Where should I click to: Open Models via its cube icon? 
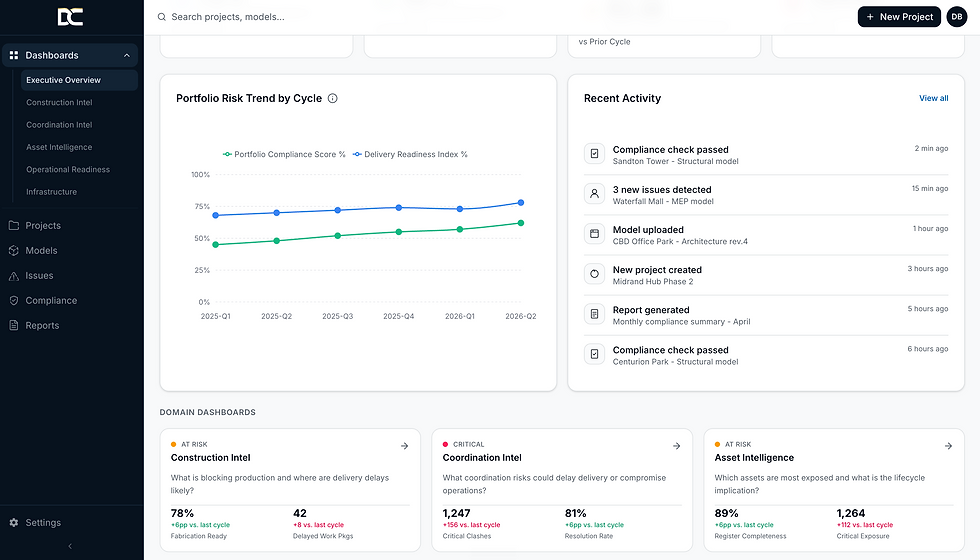(14, 250)
